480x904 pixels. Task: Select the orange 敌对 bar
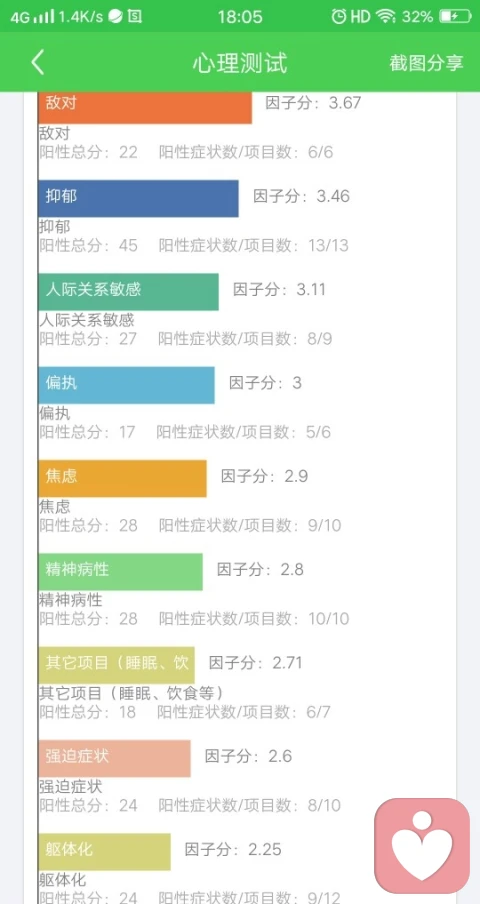(x=145, y=107)
